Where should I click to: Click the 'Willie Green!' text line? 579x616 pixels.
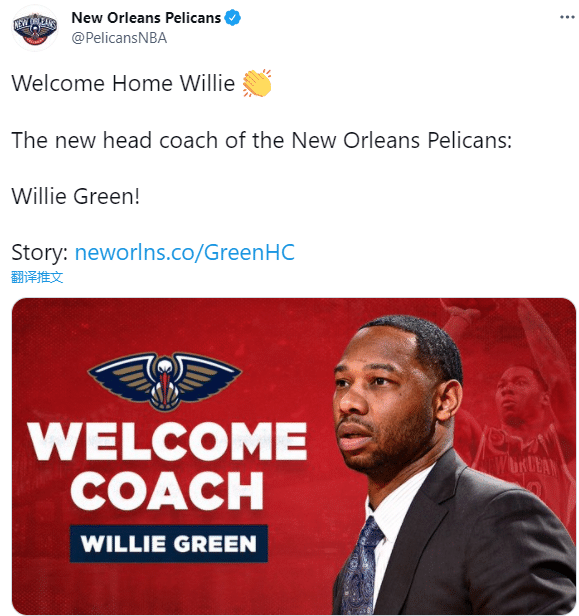pos(75,196)
